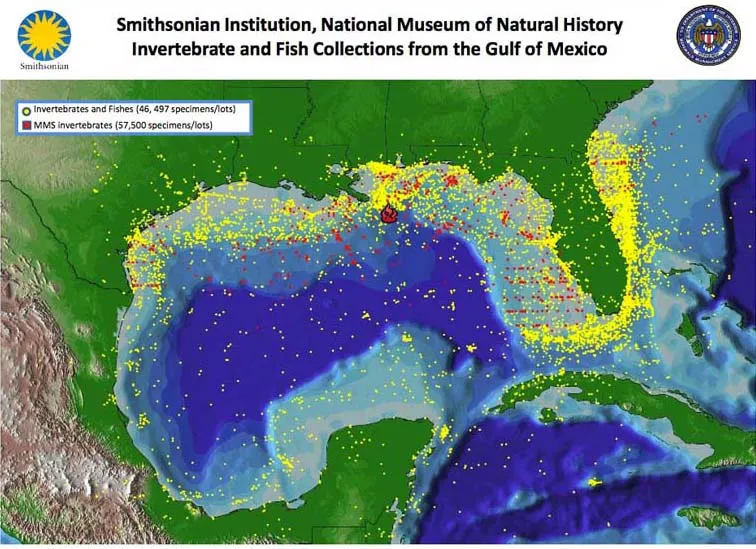This screenshot has height=549, width=756.
Task: Click the Smithsonian sunburst logo
Action: click(44, 36)
